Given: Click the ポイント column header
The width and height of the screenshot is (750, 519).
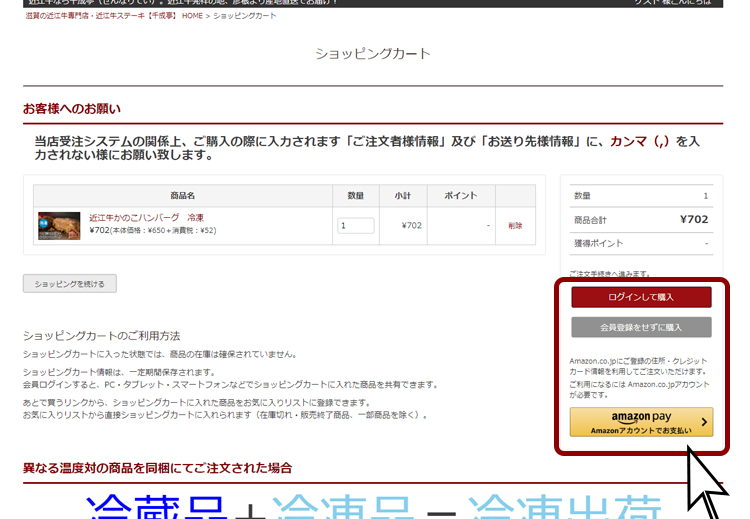Looking at the screenshot, I should pos(460,196).
